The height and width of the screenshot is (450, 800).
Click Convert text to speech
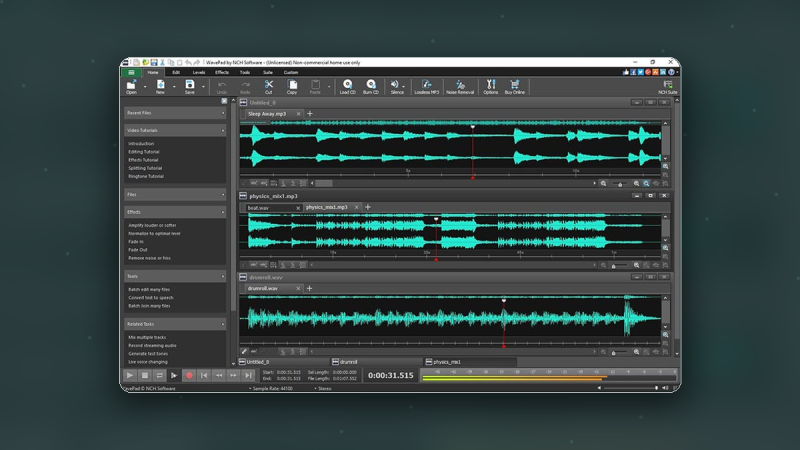point(151,298)
